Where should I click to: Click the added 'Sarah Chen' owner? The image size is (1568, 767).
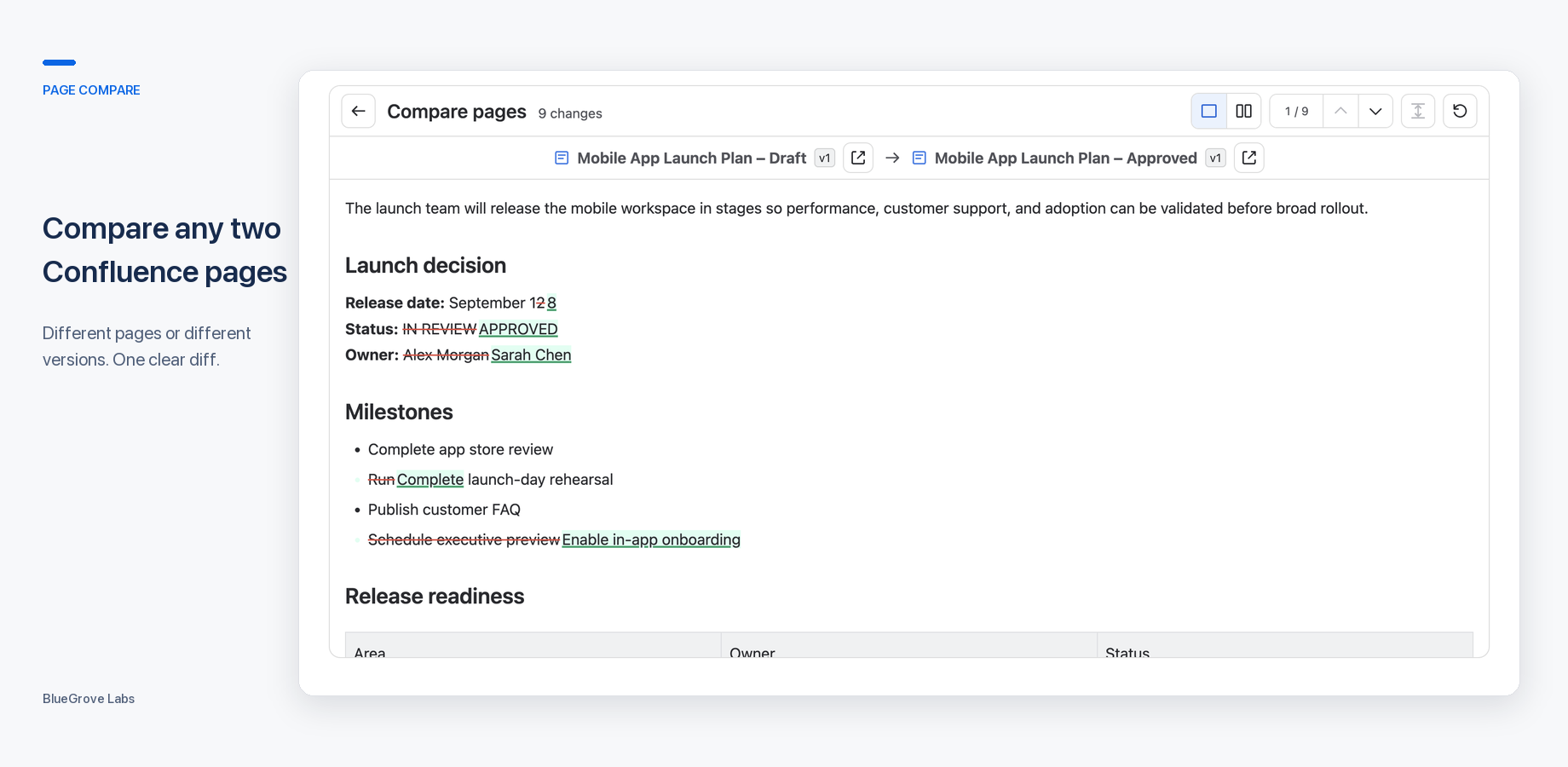(x=531, y=355)
